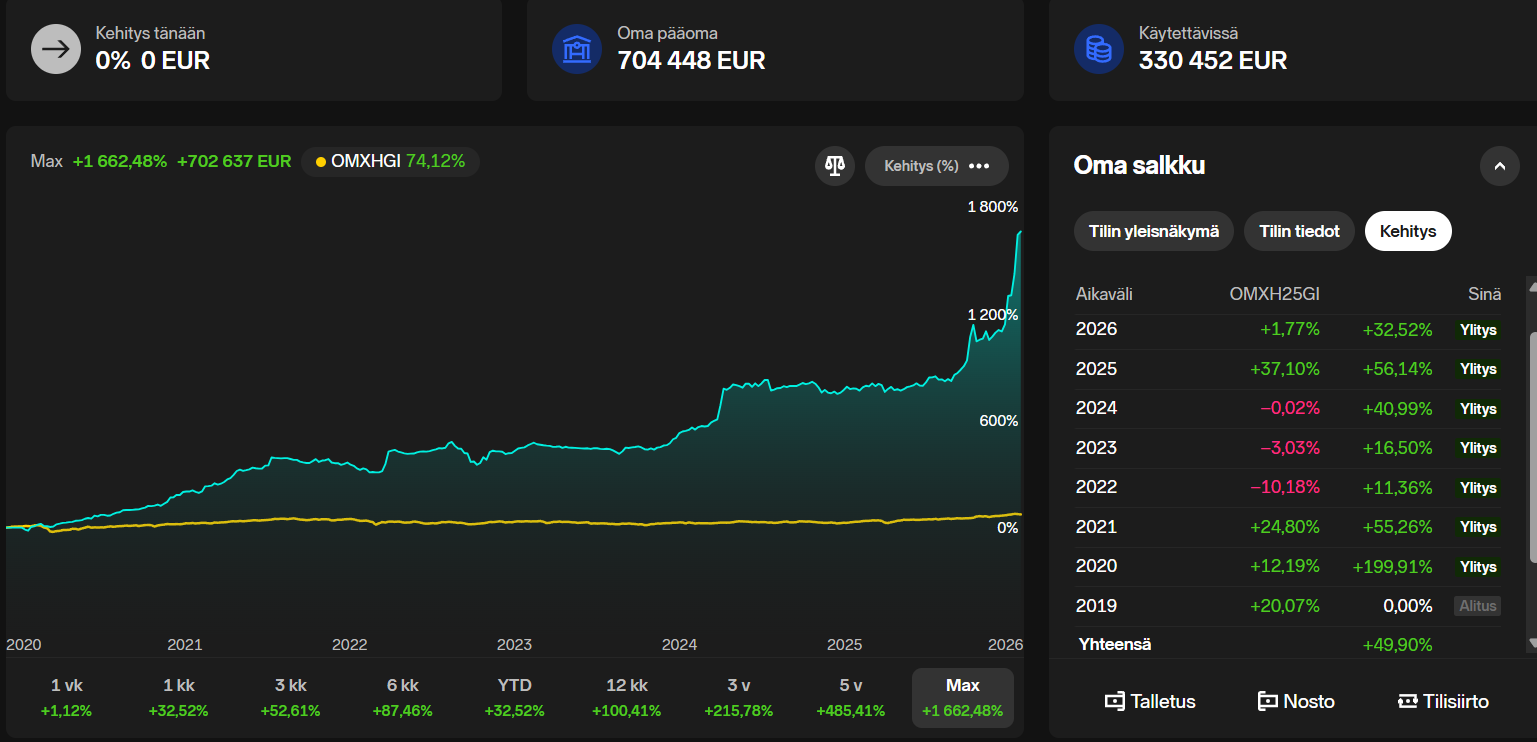
Task: Select the 5 v time range
Action: point(850,697)
